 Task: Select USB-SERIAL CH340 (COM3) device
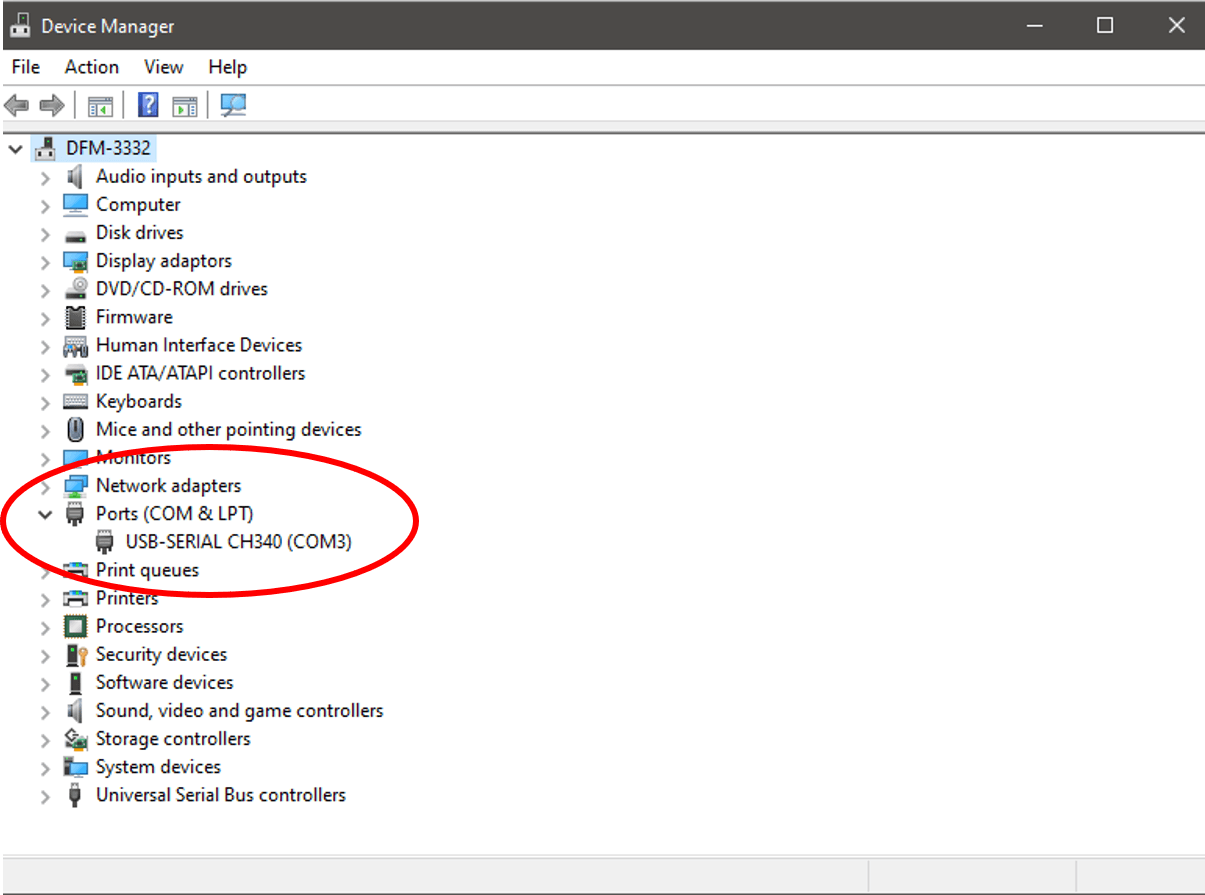coord(238,542)
